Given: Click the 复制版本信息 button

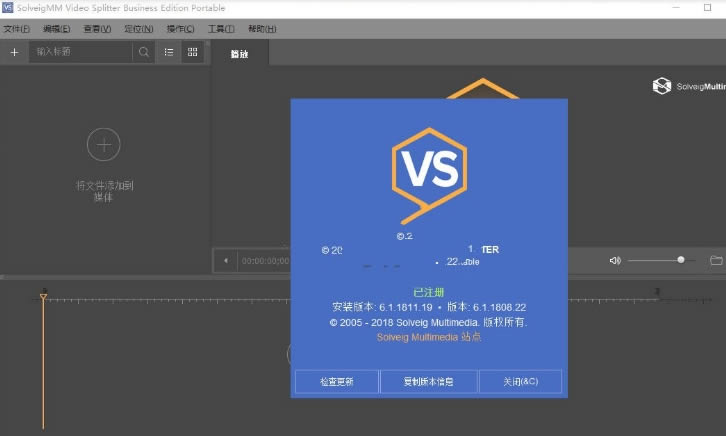Looking at the screenshot, I should pos(429,381).
